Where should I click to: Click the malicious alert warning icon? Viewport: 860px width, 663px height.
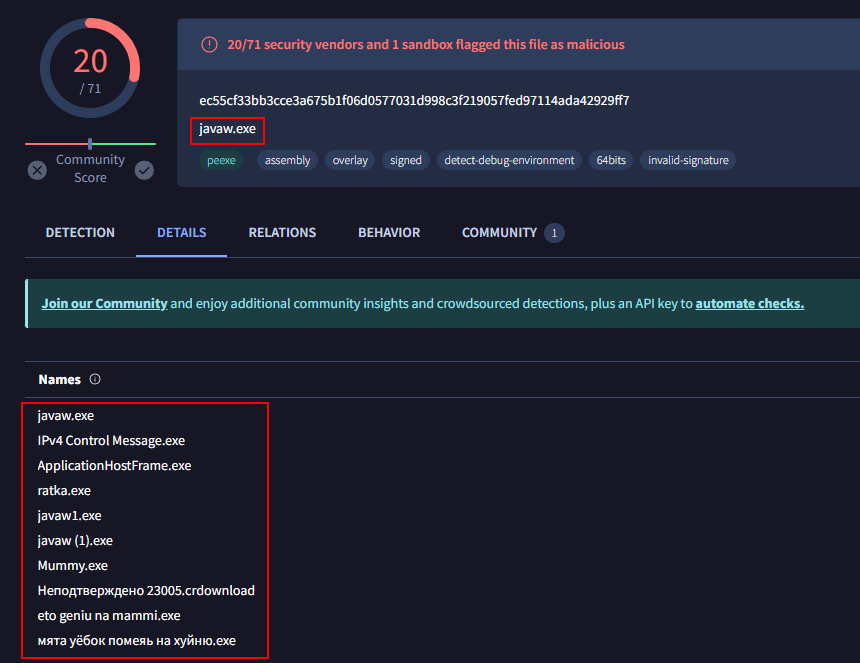pyautogui.click(x=209, y=44)
